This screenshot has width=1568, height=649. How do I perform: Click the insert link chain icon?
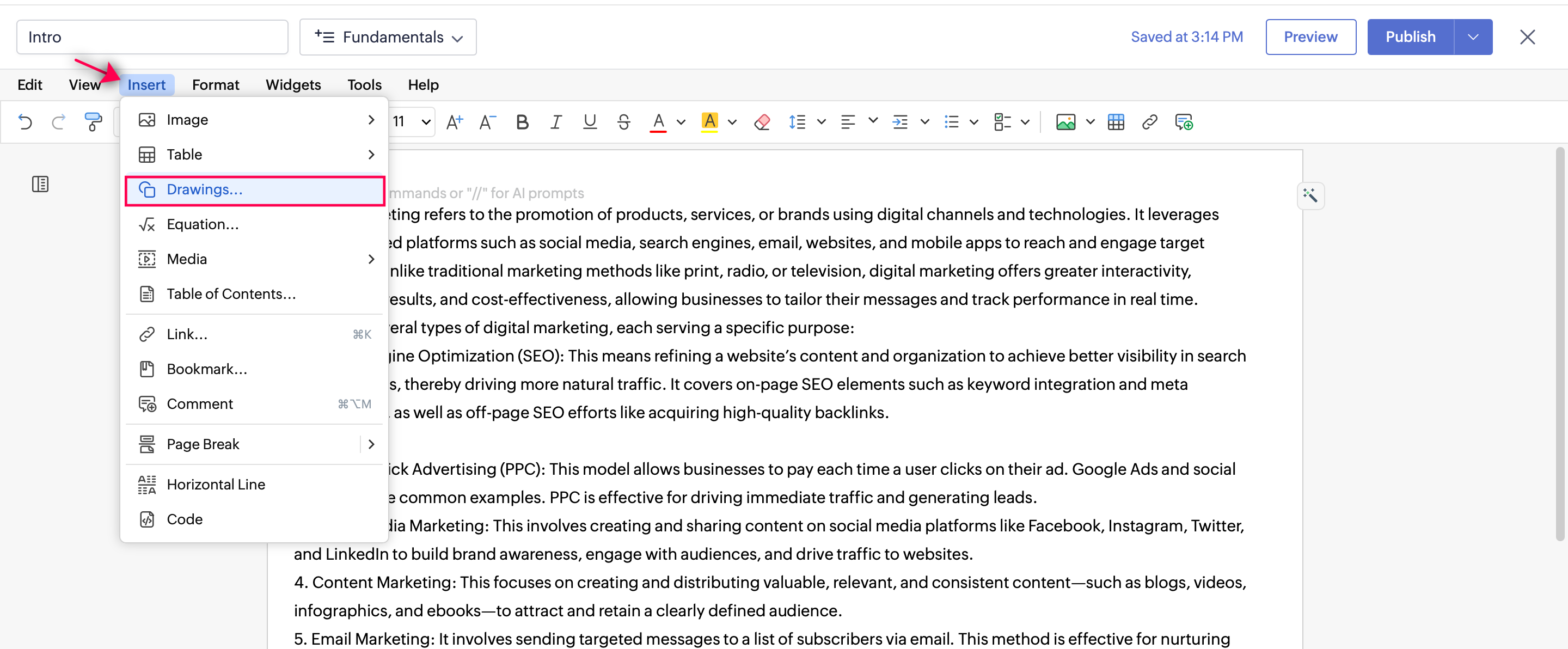coord(1149,122)
